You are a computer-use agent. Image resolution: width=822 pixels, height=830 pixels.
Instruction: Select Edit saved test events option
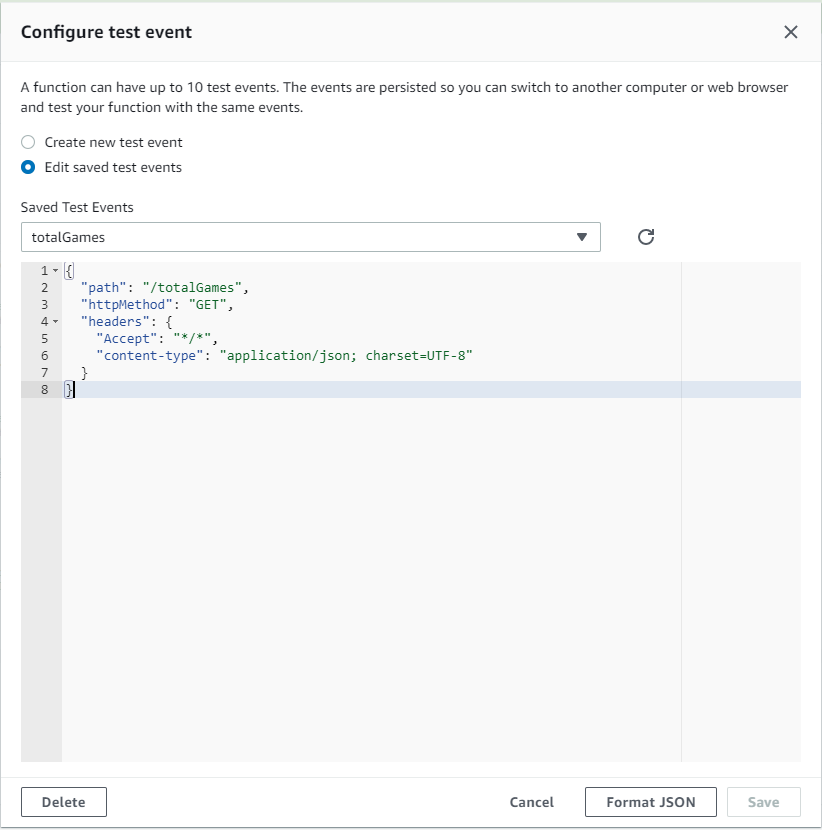28,167
